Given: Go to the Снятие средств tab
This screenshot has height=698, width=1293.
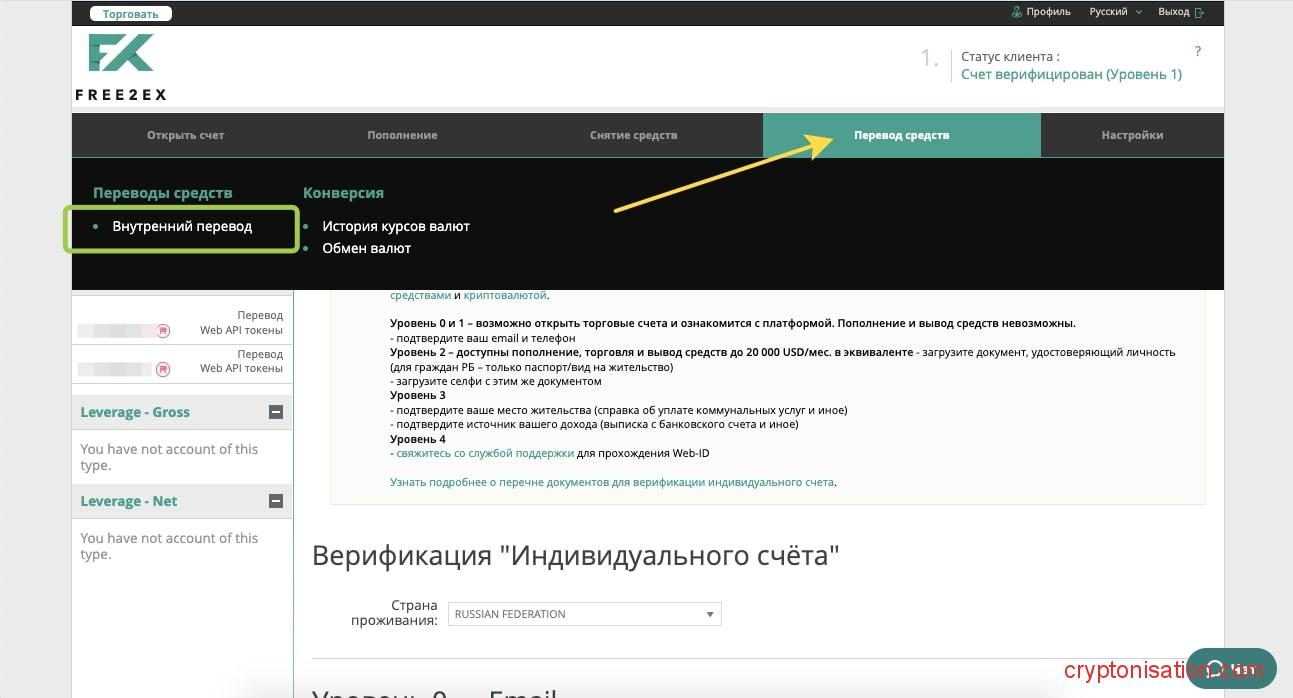Looking at the screenshot, I should (633, 135).
